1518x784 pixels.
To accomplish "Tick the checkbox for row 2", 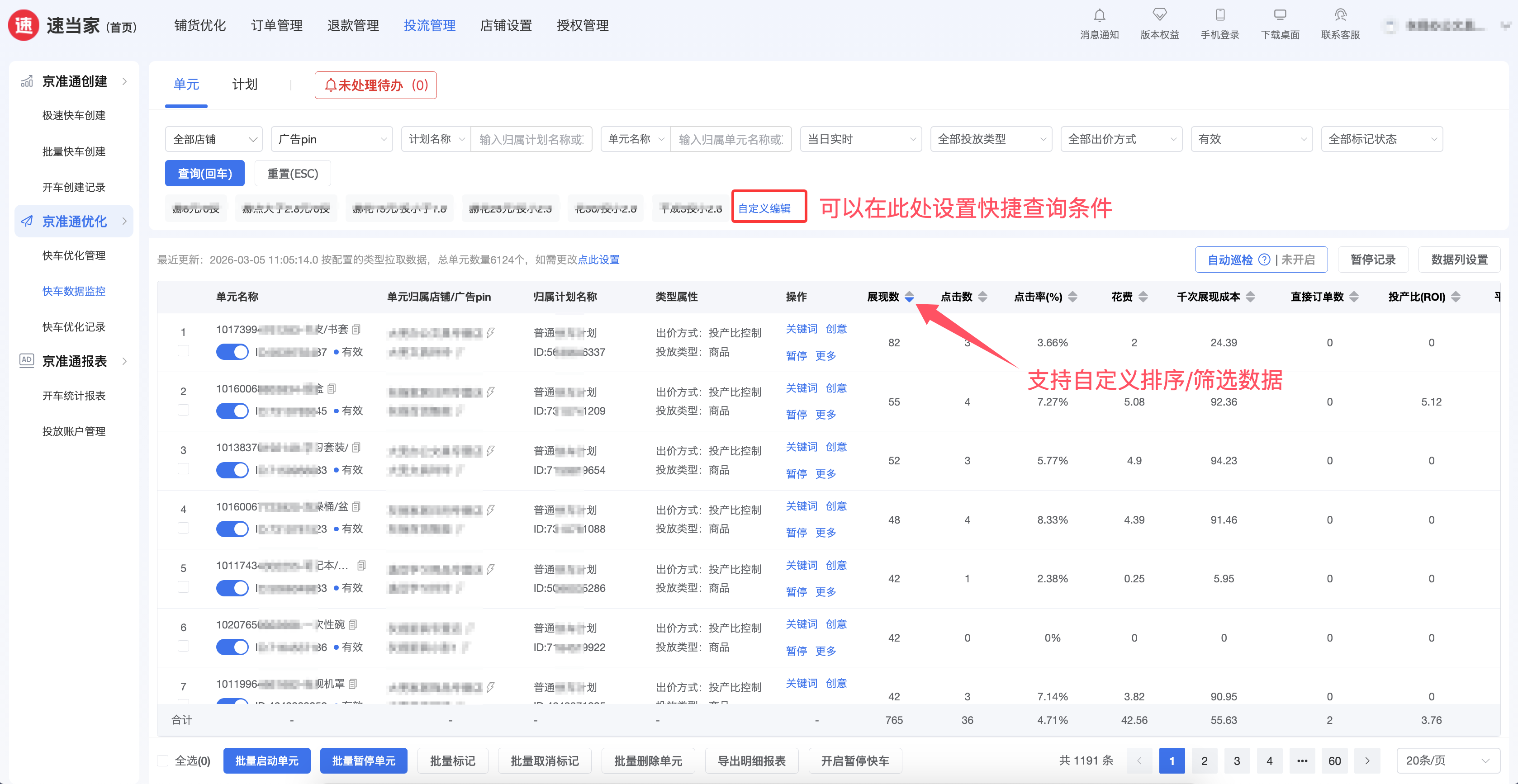I will coord(183,410).
